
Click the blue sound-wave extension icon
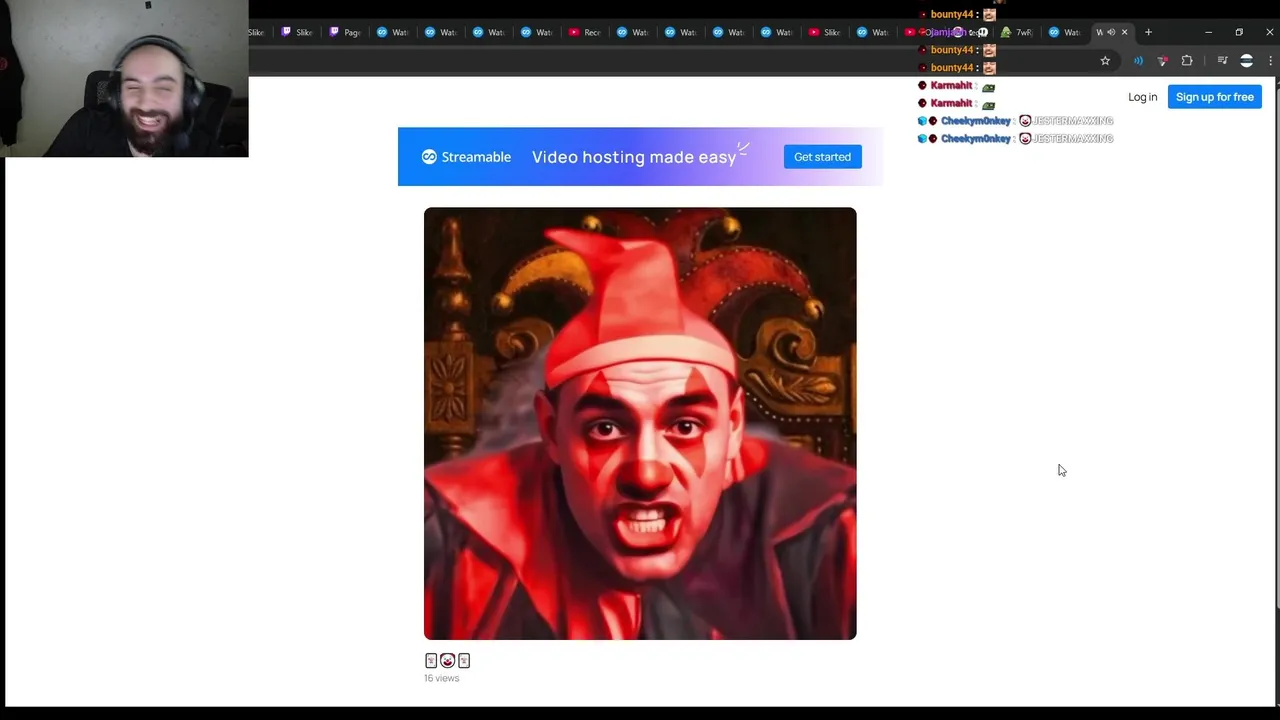point(1138,61)
